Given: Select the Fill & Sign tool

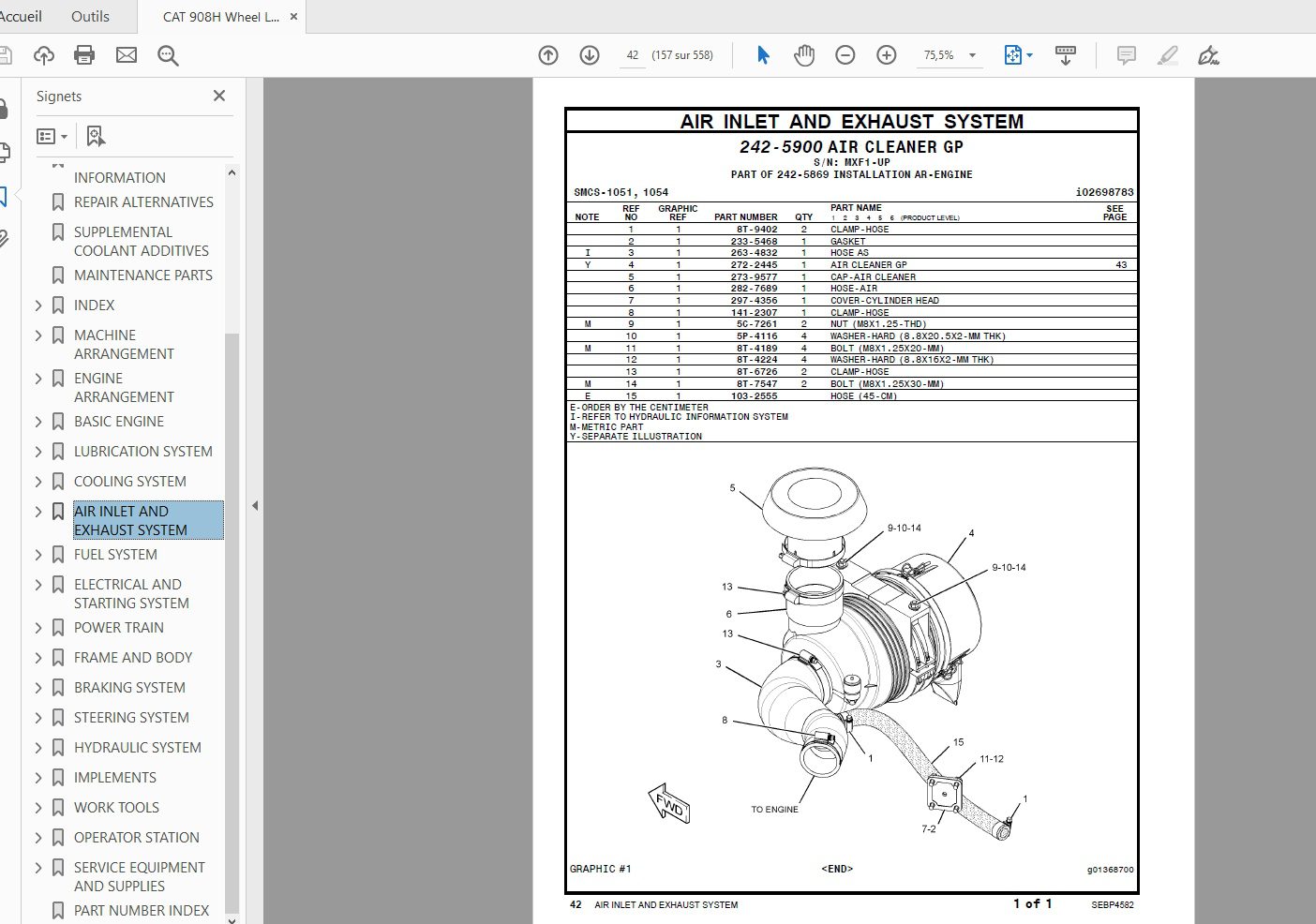Looking at the screenshot, I should (x=1208, y=55).
